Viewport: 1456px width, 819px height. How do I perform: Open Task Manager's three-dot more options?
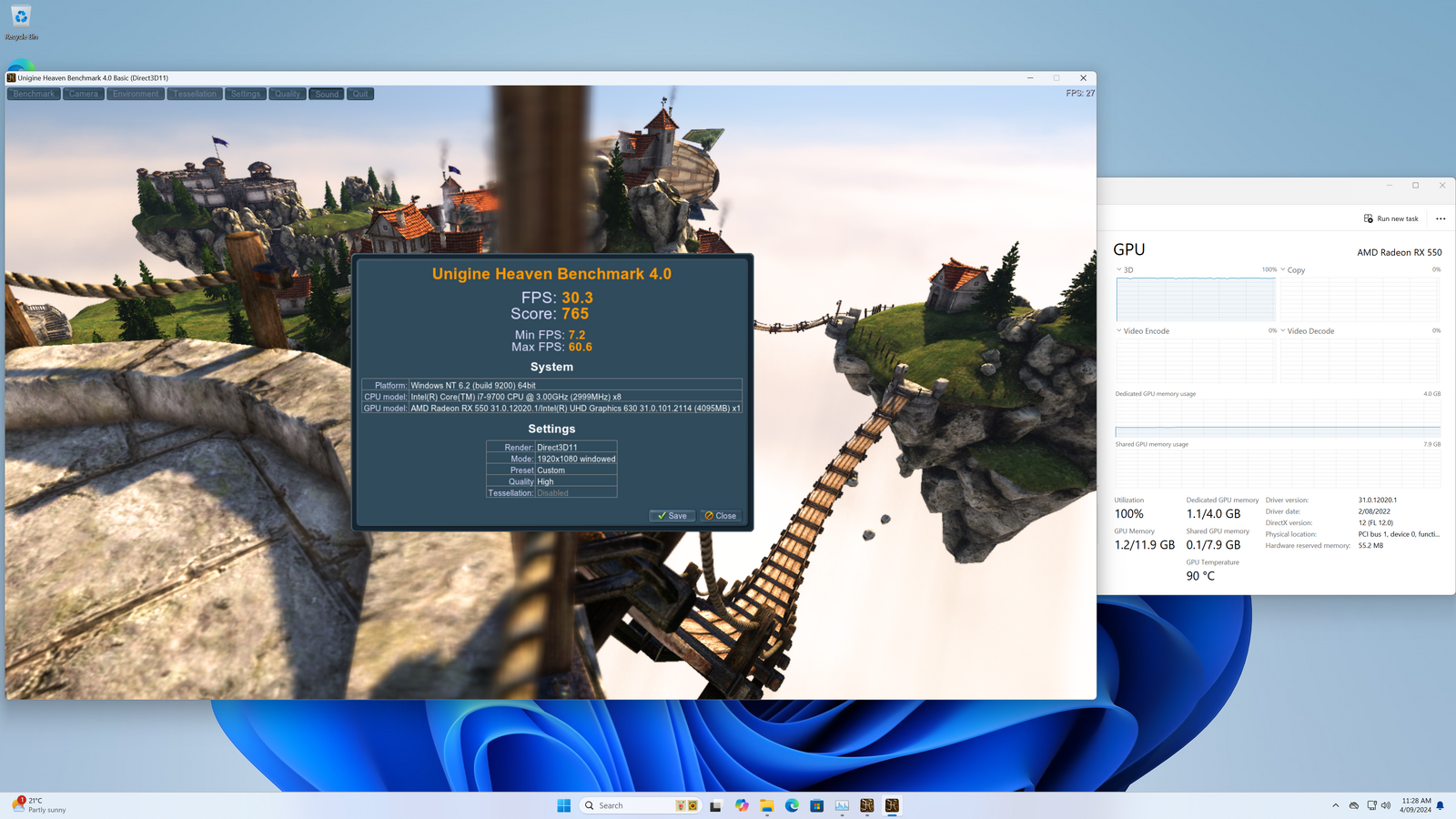pos(1441,218)
